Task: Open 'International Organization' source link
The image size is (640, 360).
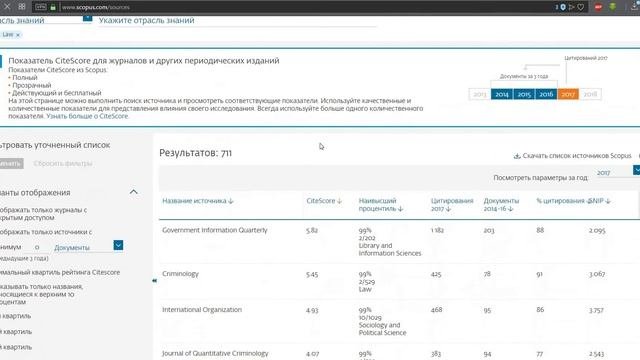Action: click(202, 310)
